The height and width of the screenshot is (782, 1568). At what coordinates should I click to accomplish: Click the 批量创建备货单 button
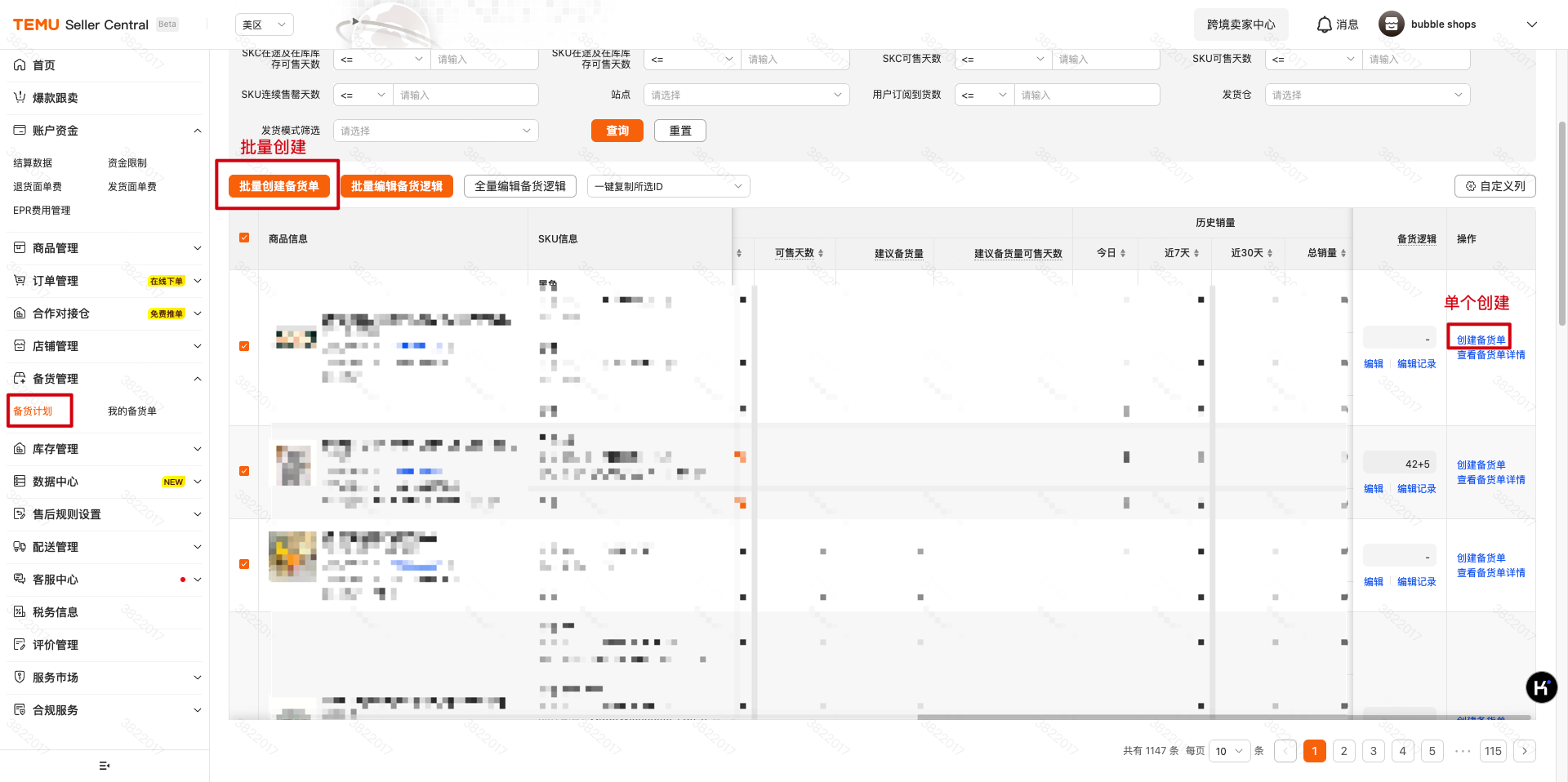(278, 186)
